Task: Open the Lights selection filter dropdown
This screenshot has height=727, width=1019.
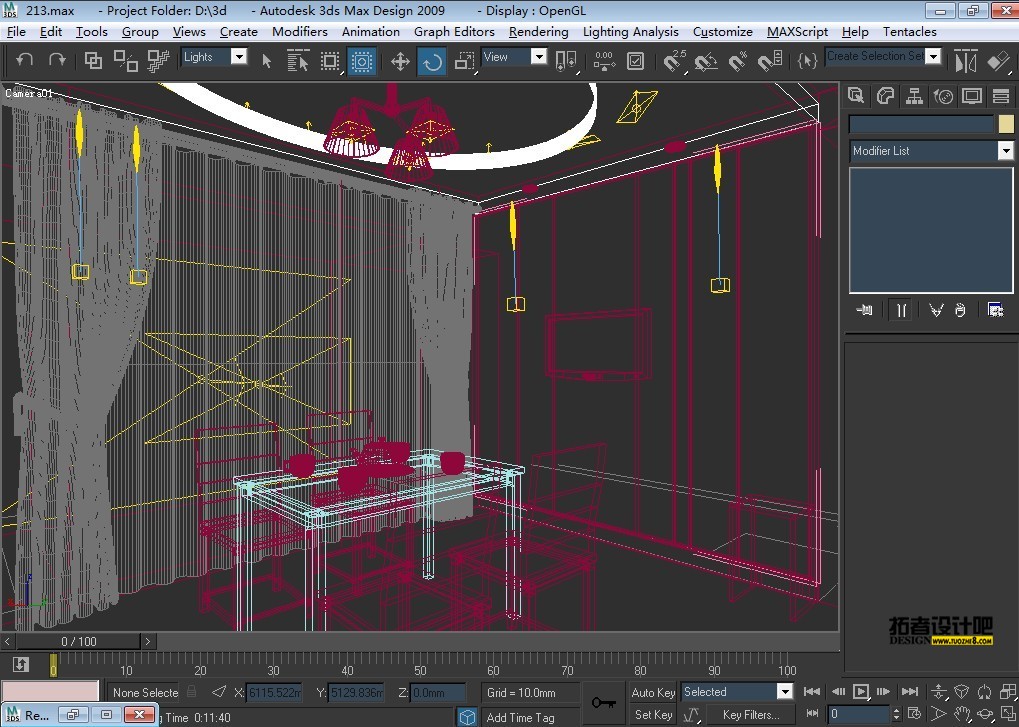Action: (239, 57)
